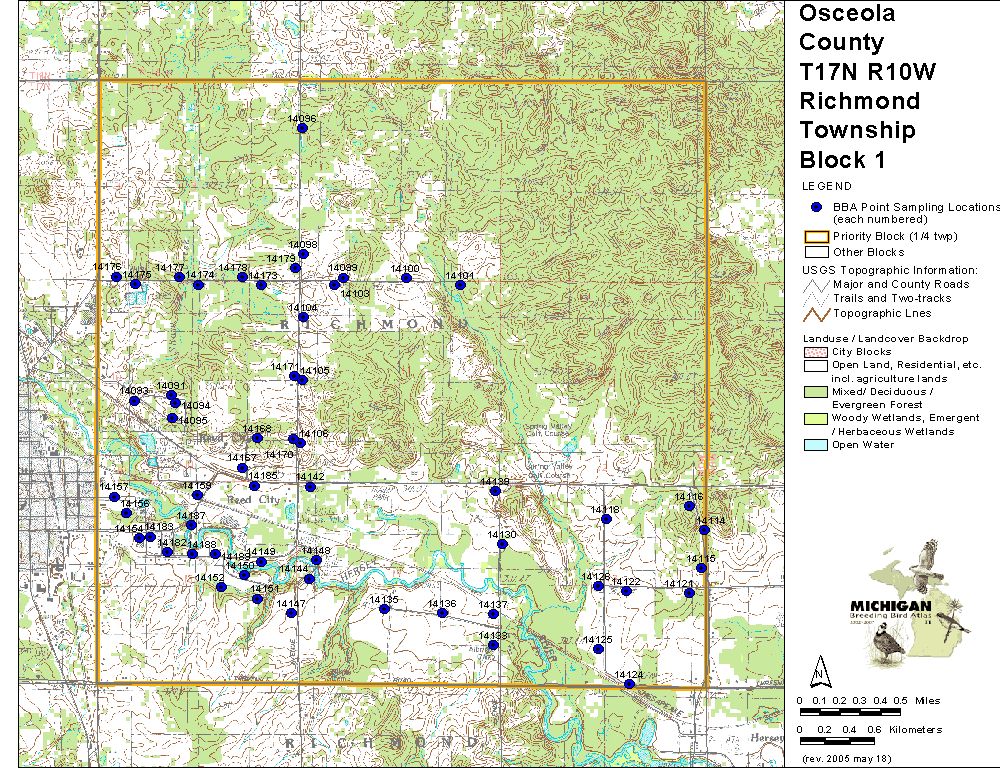Viewport: 1000px width, 768px height.
Task: Click sampling point 14124 marker
Action: point(629,684)
